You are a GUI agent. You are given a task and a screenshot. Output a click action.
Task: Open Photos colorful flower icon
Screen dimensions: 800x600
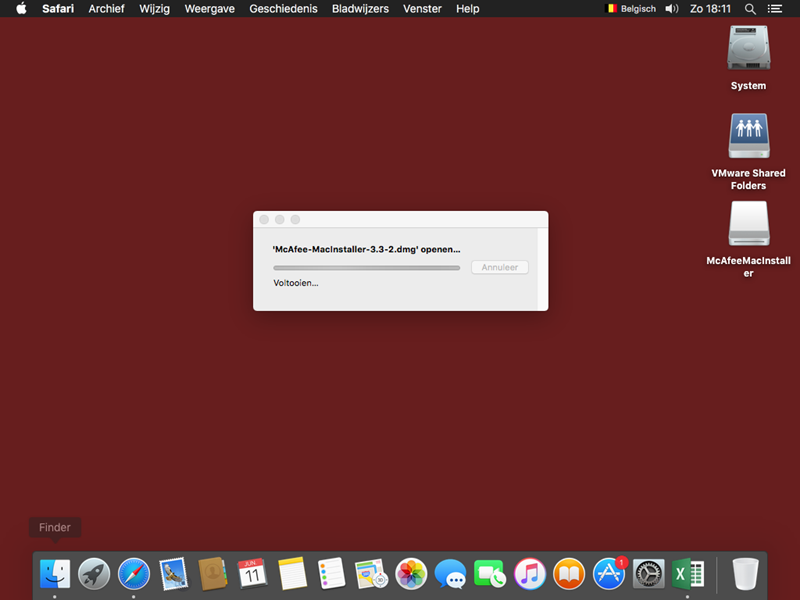coord(411,573)
